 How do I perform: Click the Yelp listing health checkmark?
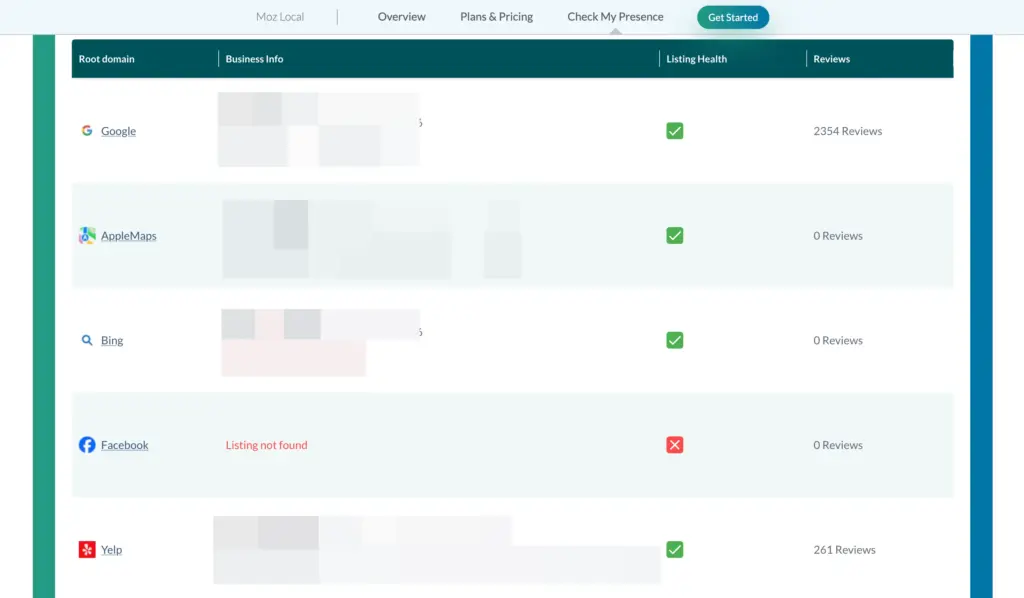pos(675,550)
